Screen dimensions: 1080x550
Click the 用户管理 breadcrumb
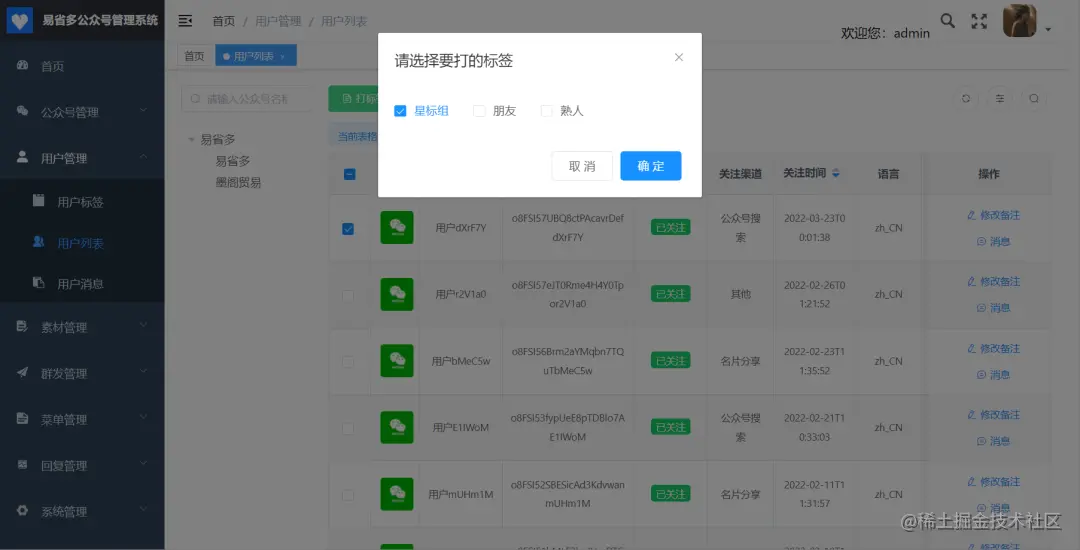[278, 21]
